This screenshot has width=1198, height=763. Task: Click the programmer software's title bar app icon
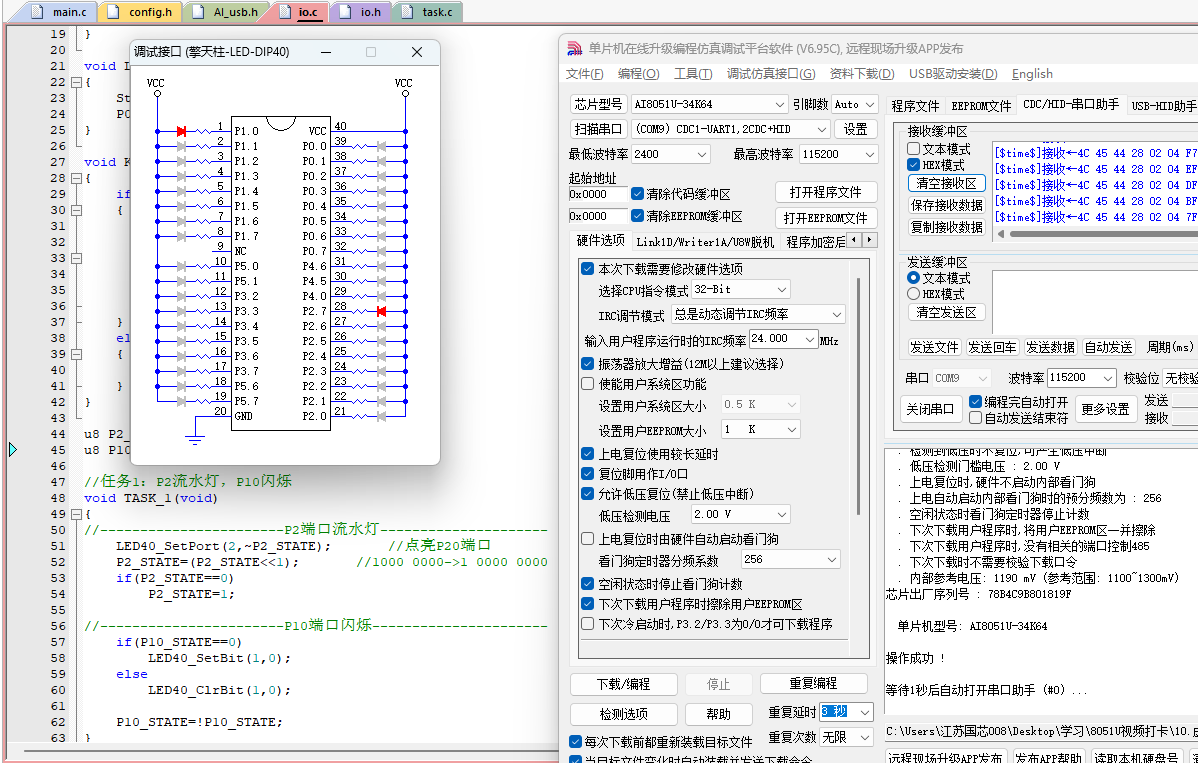point(575,49)
